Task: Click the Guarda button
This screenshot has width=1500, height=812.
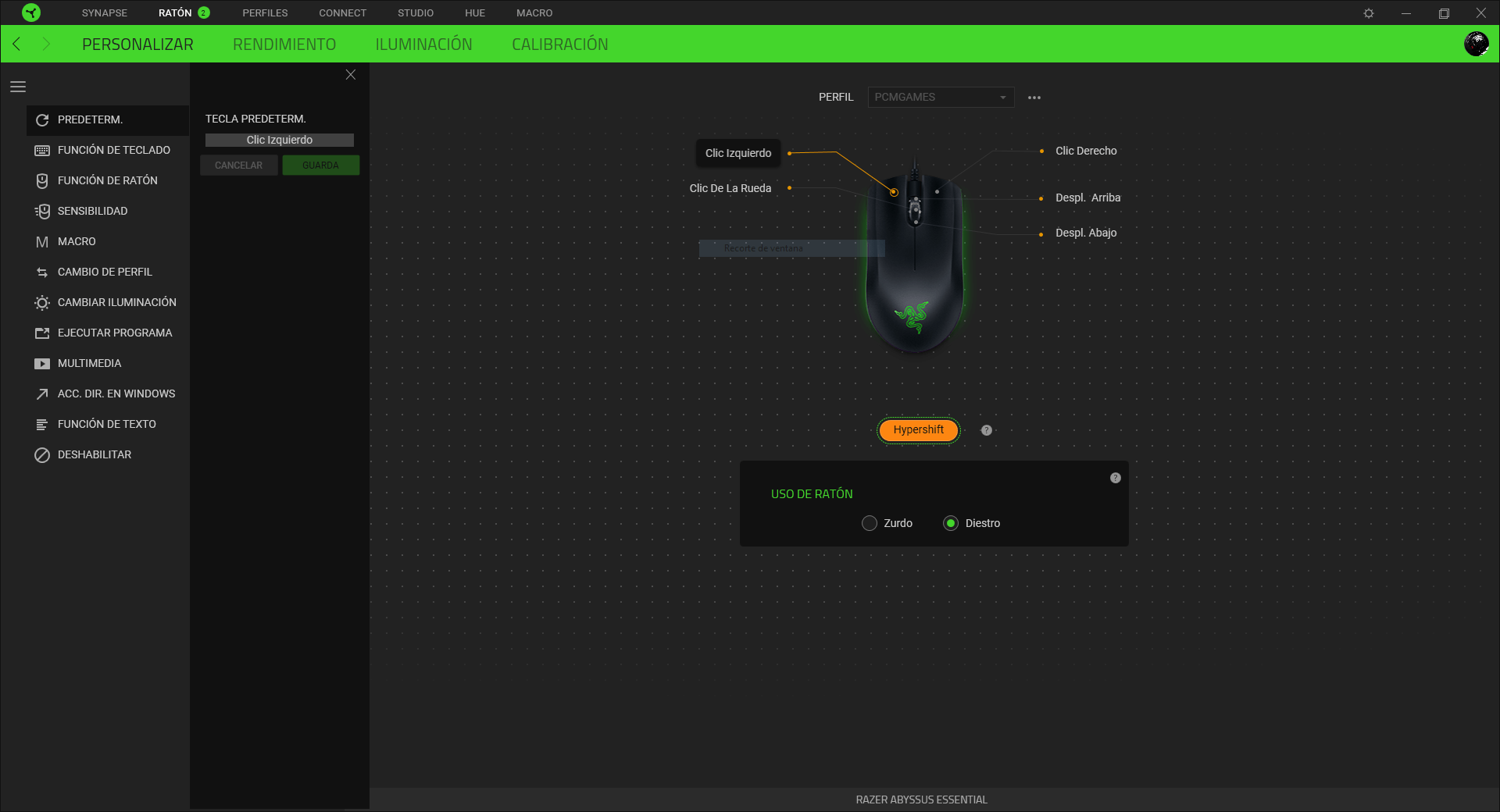Action: pos(320,166)
